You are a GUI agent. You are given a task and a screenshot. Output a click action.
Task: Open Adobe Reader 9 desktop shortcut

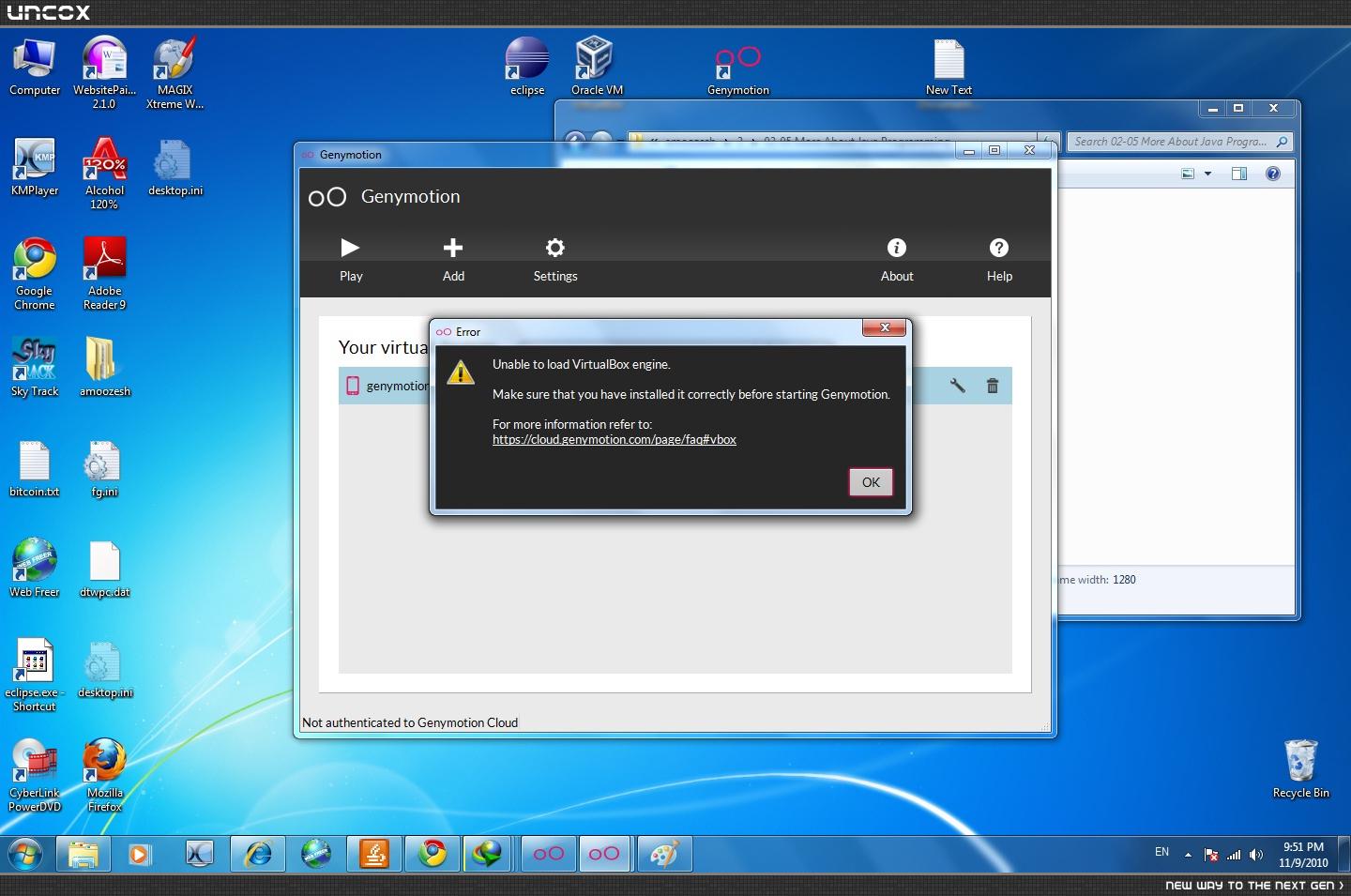pyautogui.click(x=104, y=274)
